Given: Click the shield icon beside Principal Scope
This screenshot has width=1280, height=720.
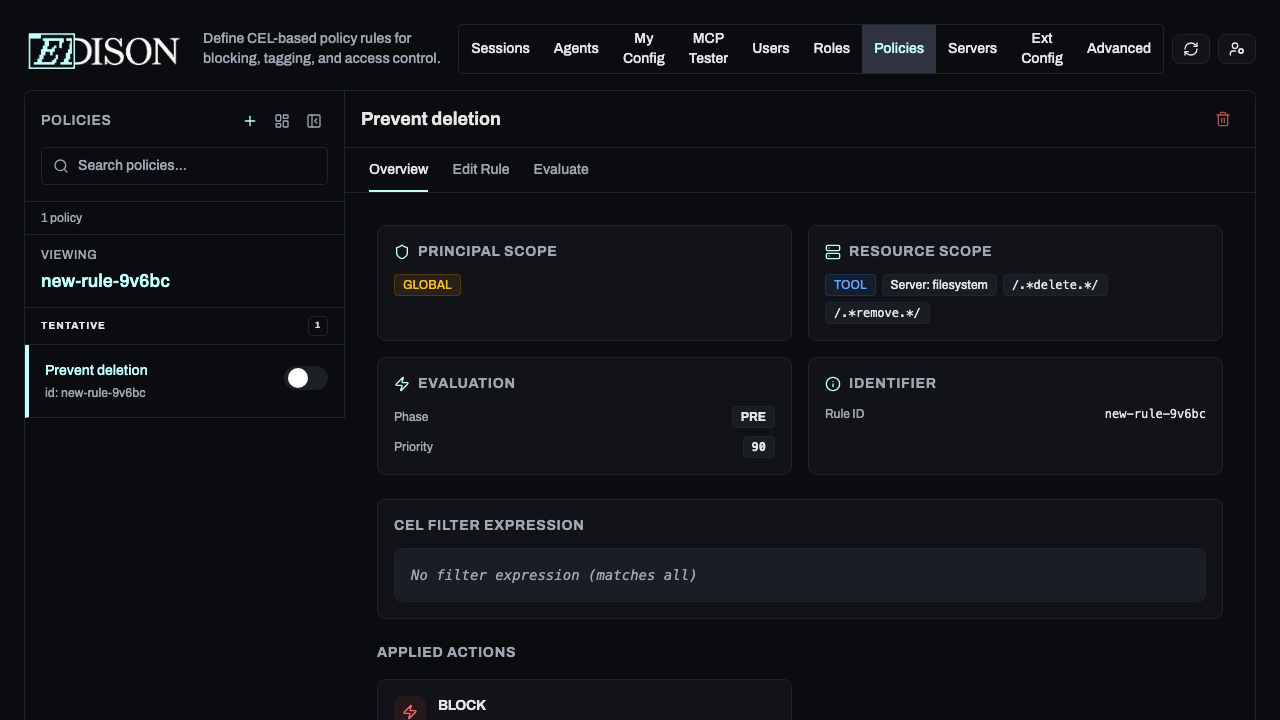Looking at the screenshot, I should 402,251.
